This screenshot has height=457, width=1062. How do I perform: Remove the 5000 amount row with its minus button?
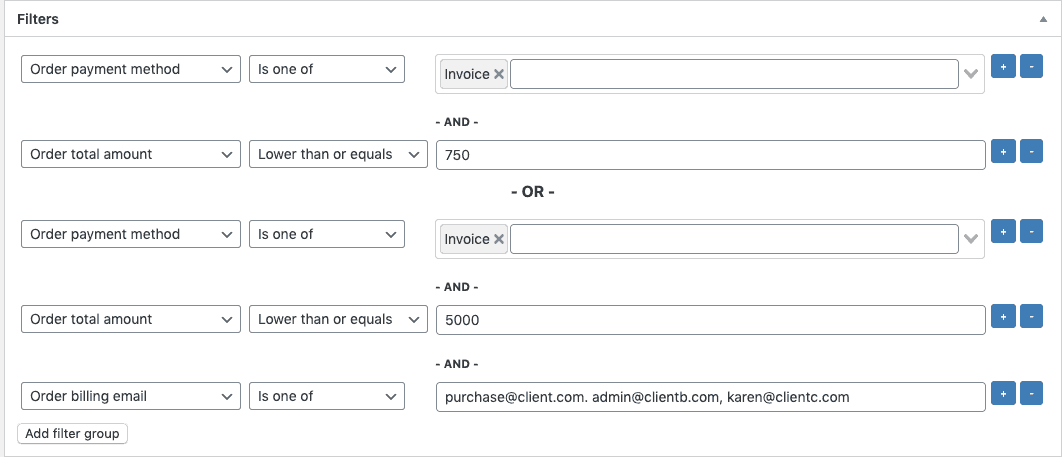(1031, 317)
